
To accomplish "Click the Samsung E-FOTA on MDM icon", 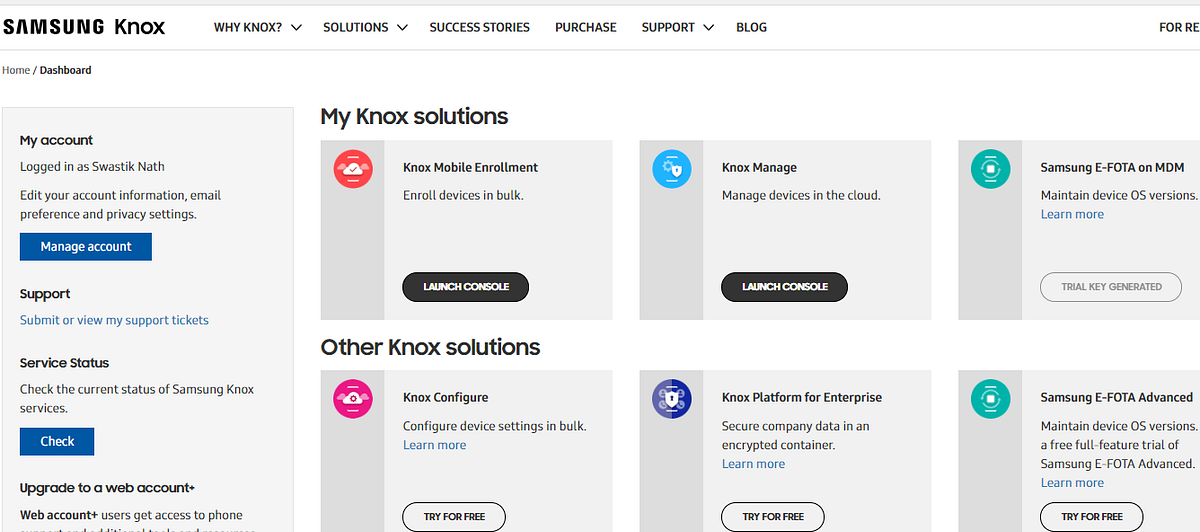I will click(x=990, y=169).
